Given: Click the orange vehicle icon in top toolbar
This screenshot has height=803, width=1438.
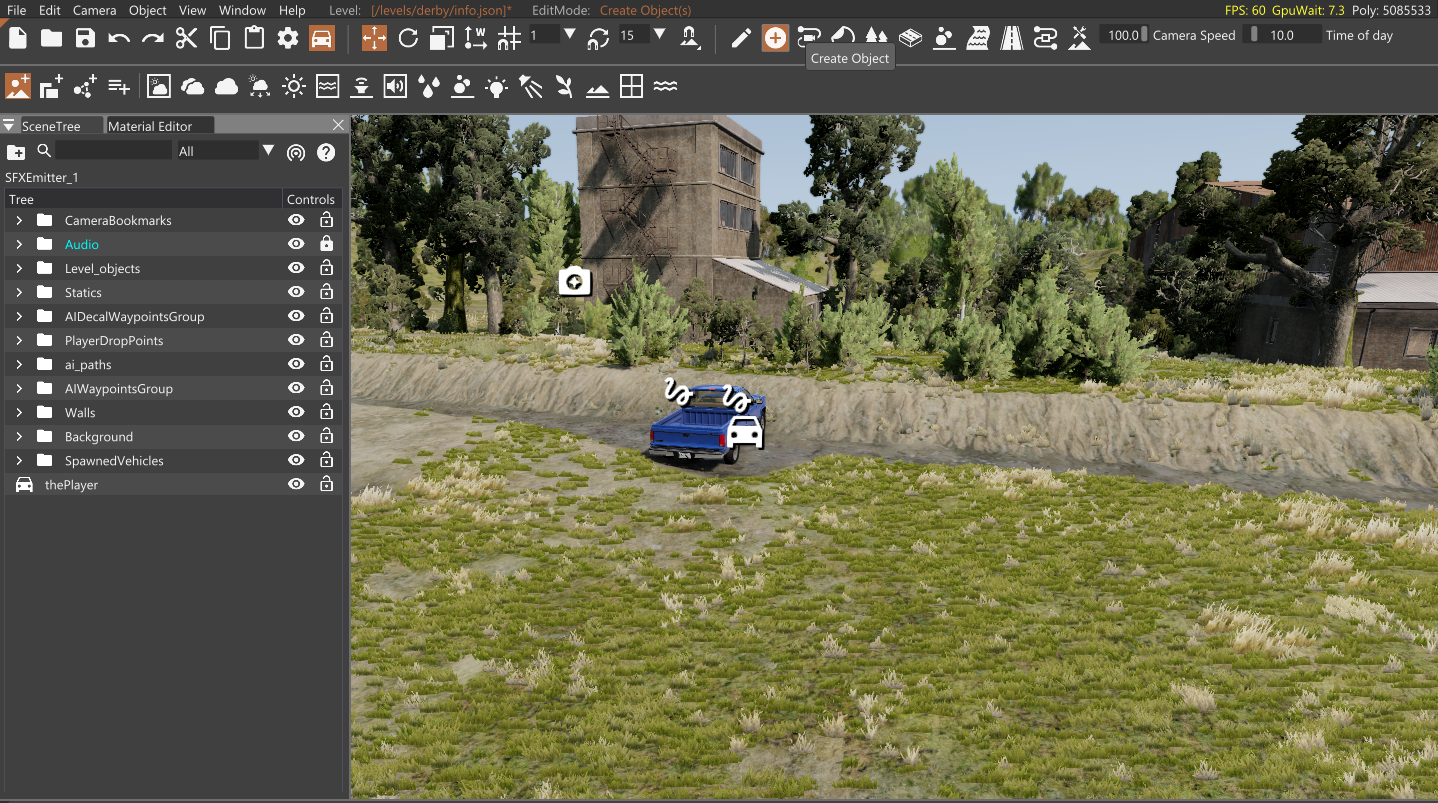Looking at the screenshot, I should (x=321, y=38).
